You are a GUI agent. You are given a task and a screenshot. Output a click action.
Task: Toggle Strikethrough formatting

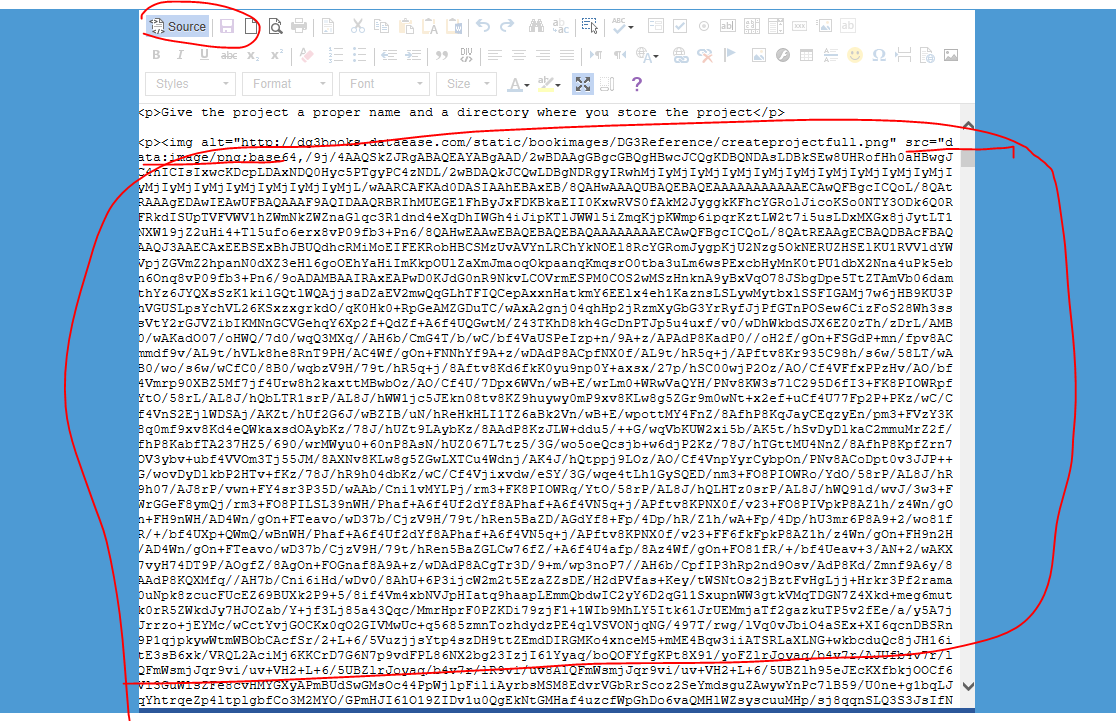pyautogui.click(x=228, y=55)
